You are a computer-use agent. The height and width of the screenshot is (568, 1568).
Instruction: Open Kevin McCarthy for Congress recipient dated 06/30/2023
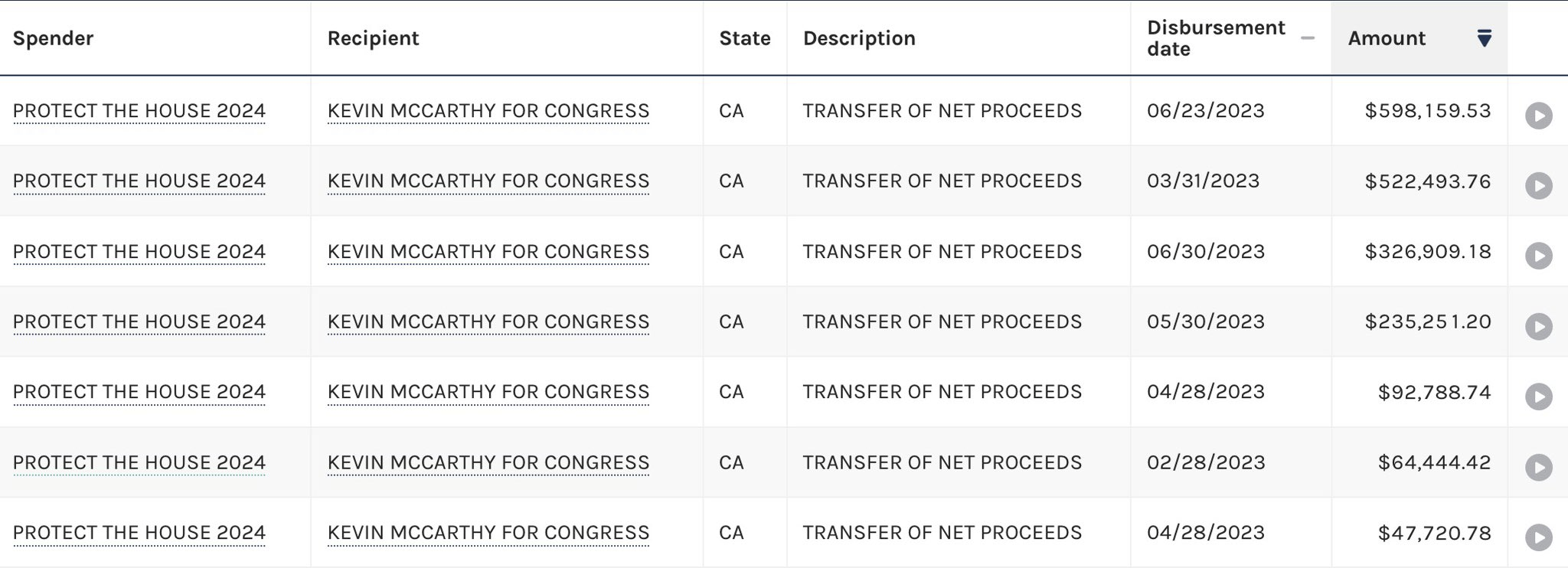[x=488, y=251]
